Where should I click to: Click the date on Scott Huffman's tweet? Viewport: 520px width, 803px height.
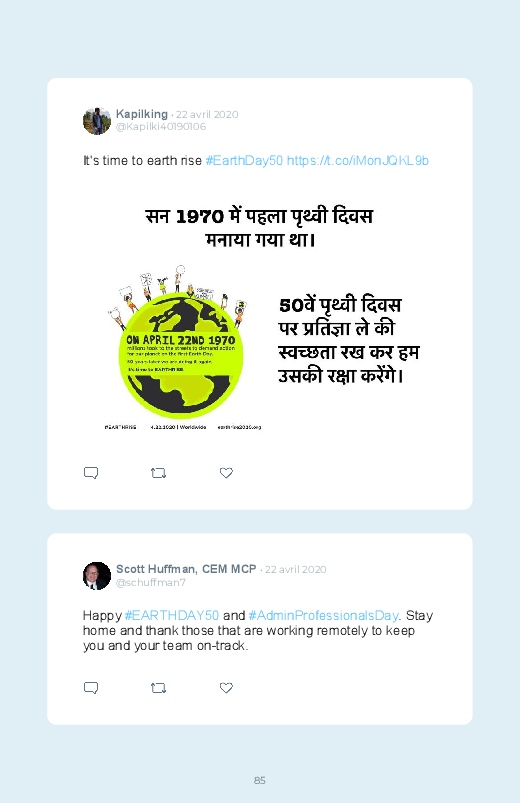[x=296, y=569]
